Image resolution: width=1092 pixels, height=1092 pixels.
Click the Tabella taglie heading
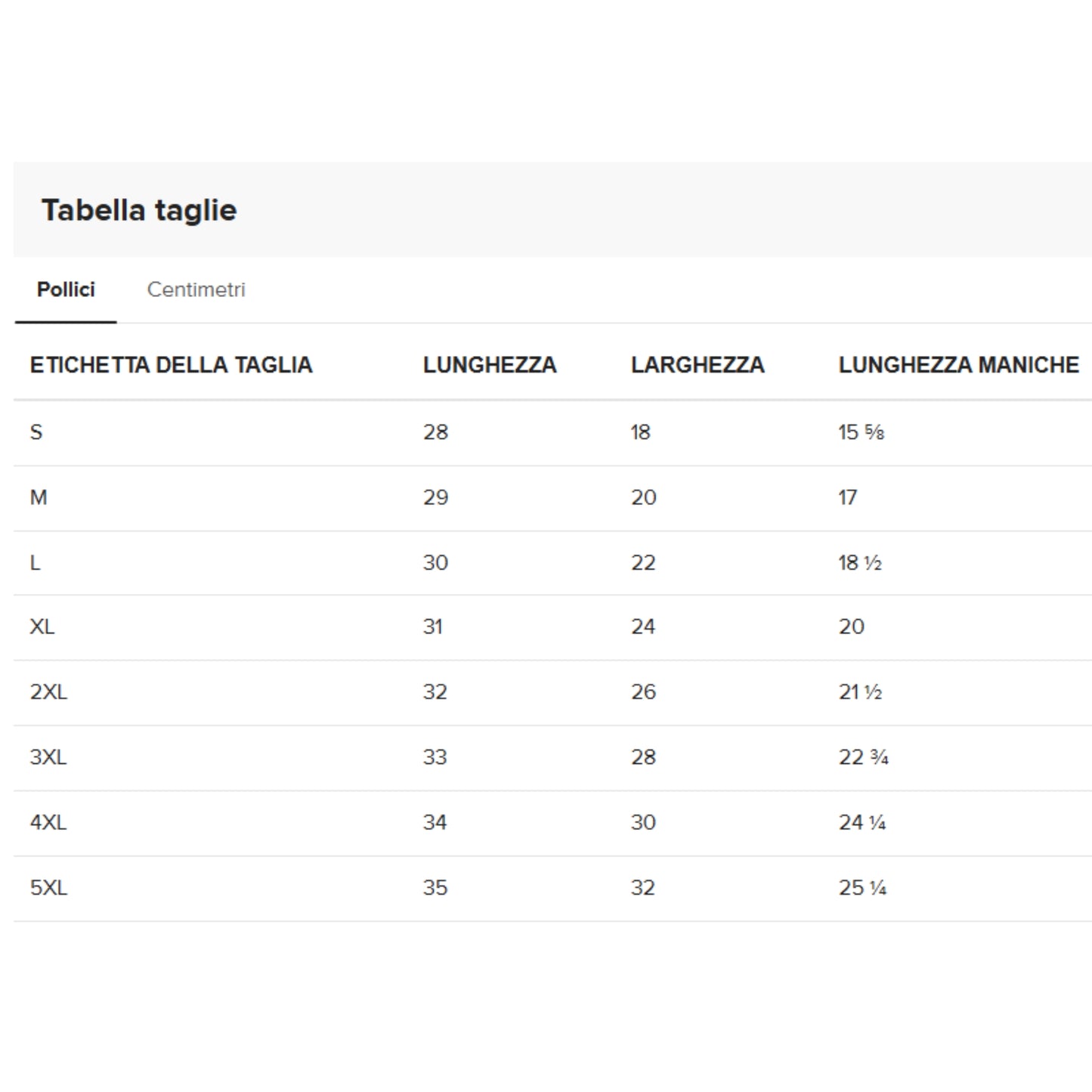pyautogui.click(x=139, y=210)
